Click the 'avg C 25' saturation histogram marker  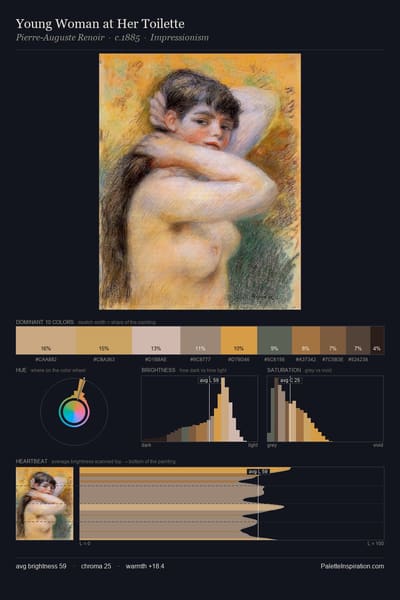[x=291, y=380]
